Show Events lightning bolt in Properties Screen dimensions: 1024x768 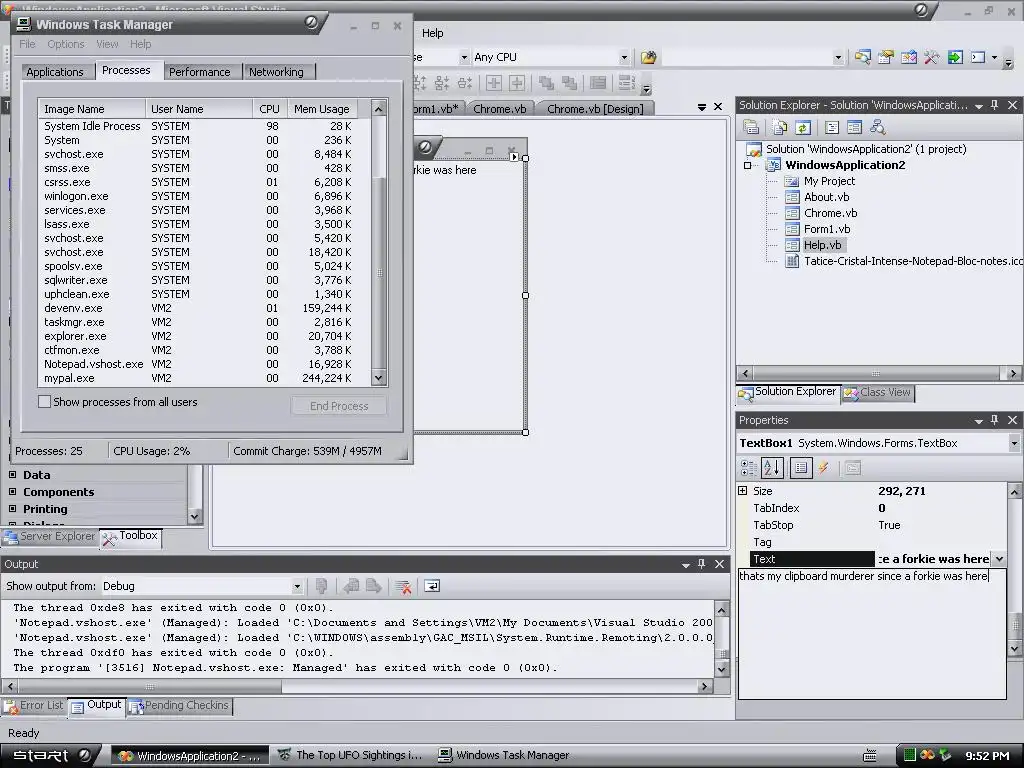click(x=824, y=468)
